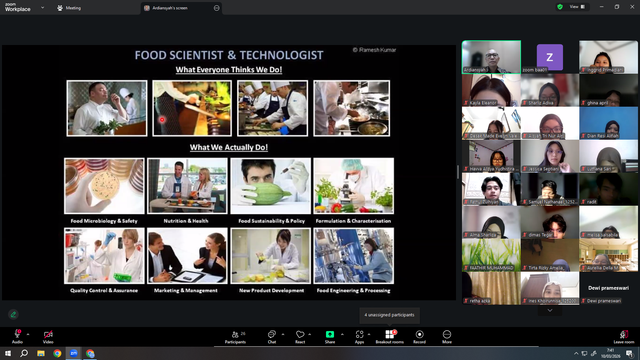Select Dewi prameswari's tile
Image resolution: width=640 pixels, height=360 pixels.
608,288
